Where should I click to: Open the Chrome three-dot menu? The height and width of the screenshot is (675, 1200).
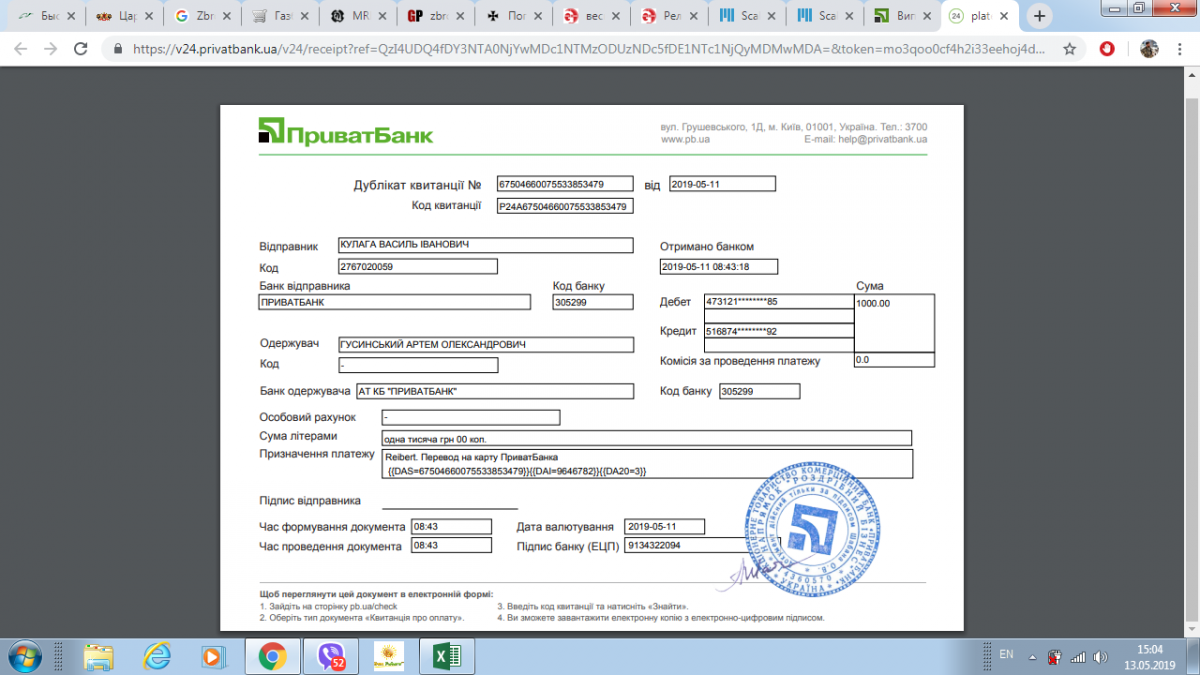point(1180,48)
